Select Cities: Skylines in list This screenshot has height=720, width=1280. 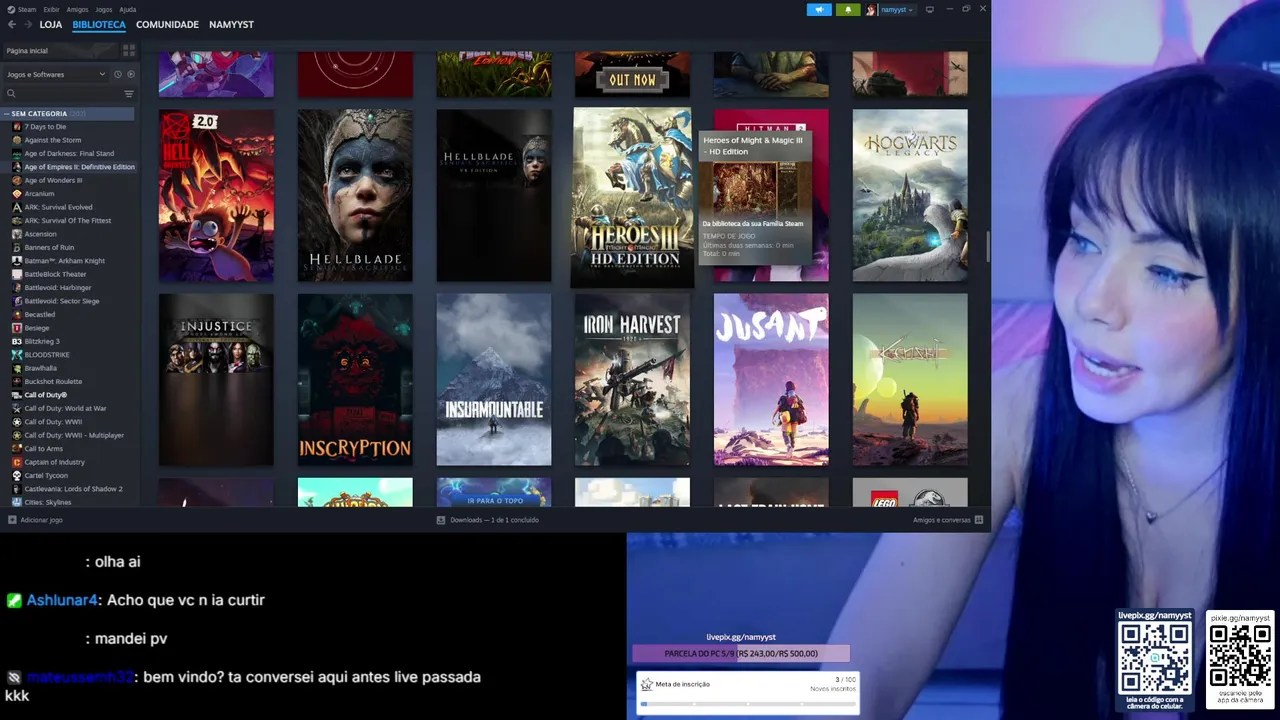point(48,502)
